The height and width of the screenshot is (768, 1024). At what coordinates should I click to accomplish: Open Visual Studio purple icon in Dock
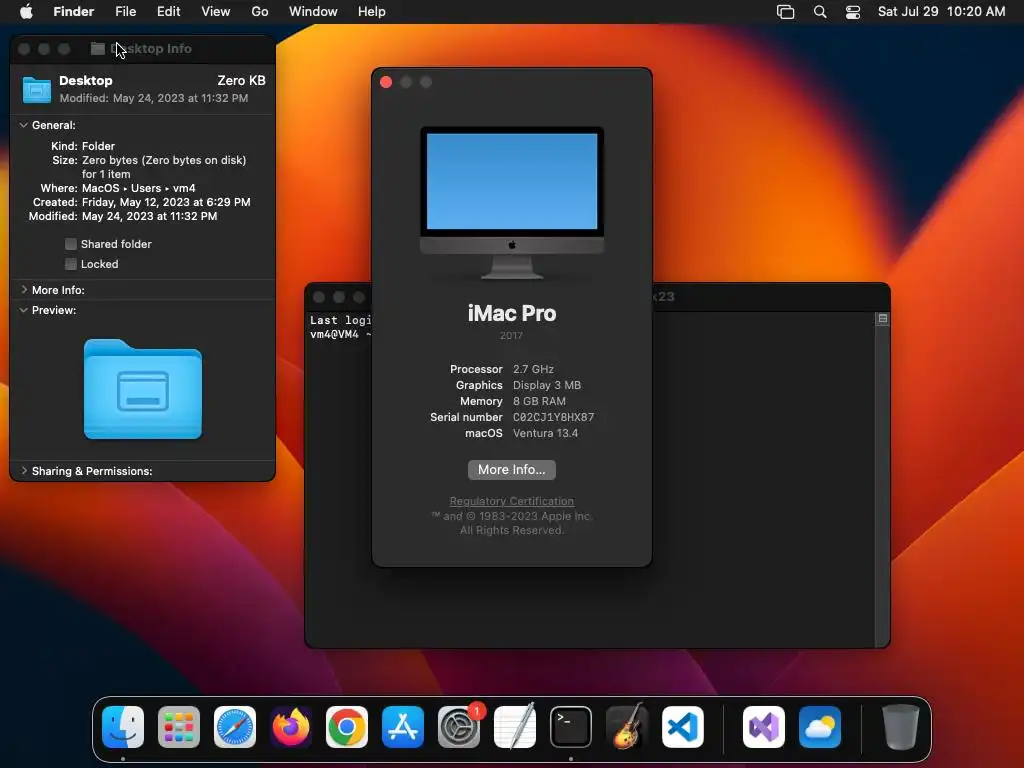[764, 727]
